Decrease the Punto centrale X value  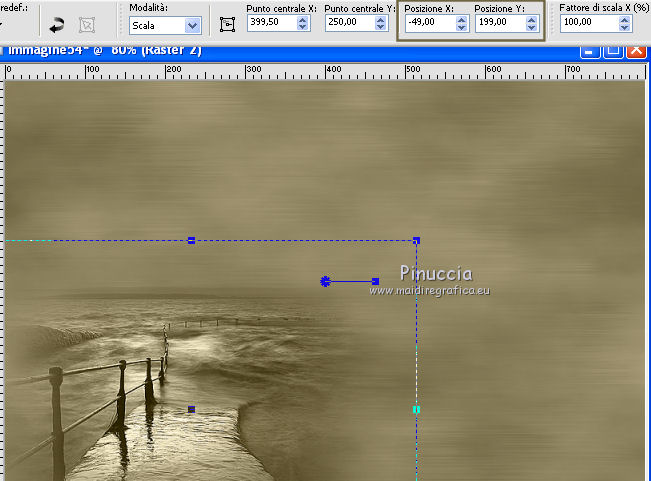point(303,27)
